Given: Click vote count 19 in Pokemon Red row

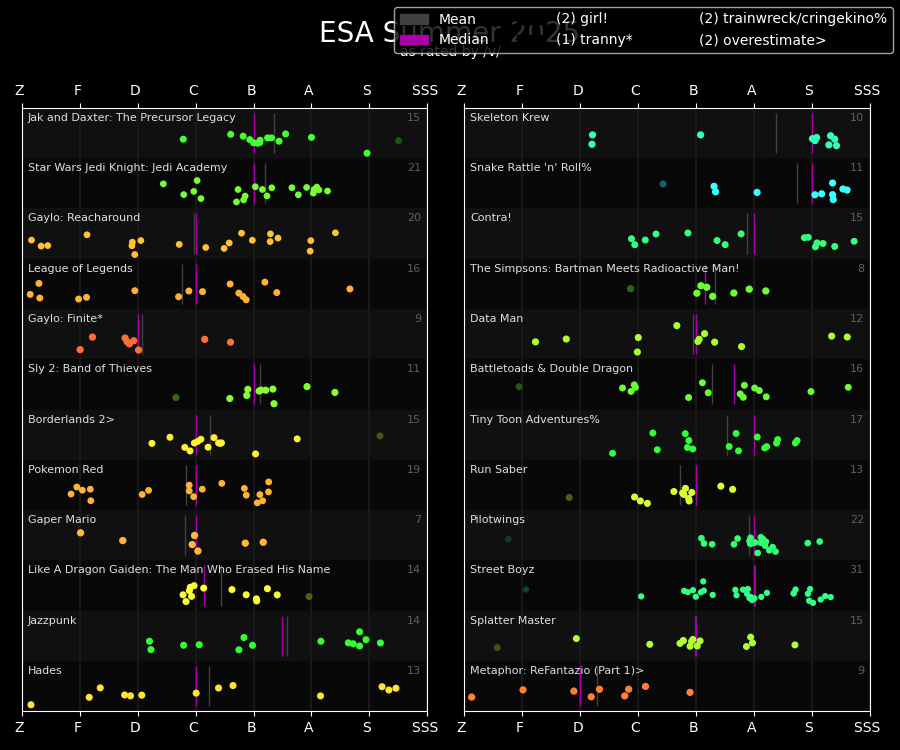Looking at the screenshot, I should [414, 469].
